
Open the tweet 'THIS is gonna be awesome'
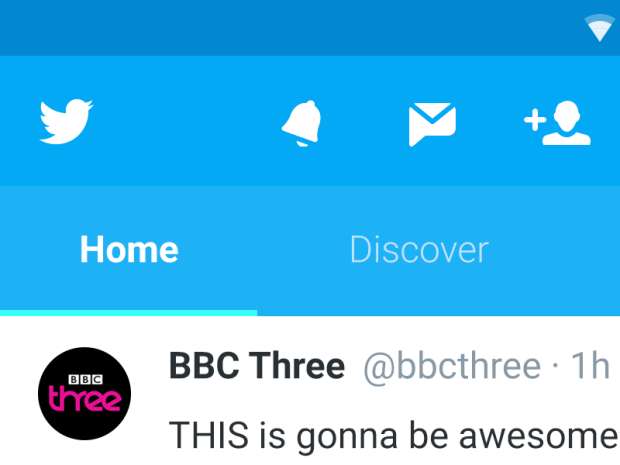[393, 437]
